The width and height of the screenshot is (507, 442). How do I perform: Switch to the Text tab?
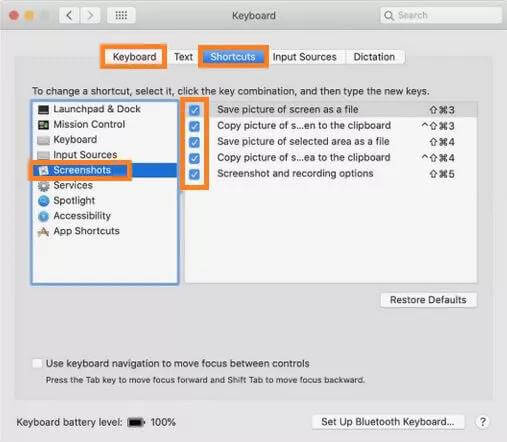coord(183,57)
